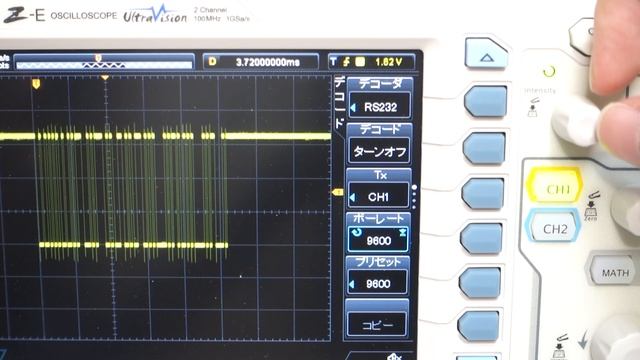Click the 1.62 V trigger level readout
This screenshot has height=360, width=640.
[389, 62]
